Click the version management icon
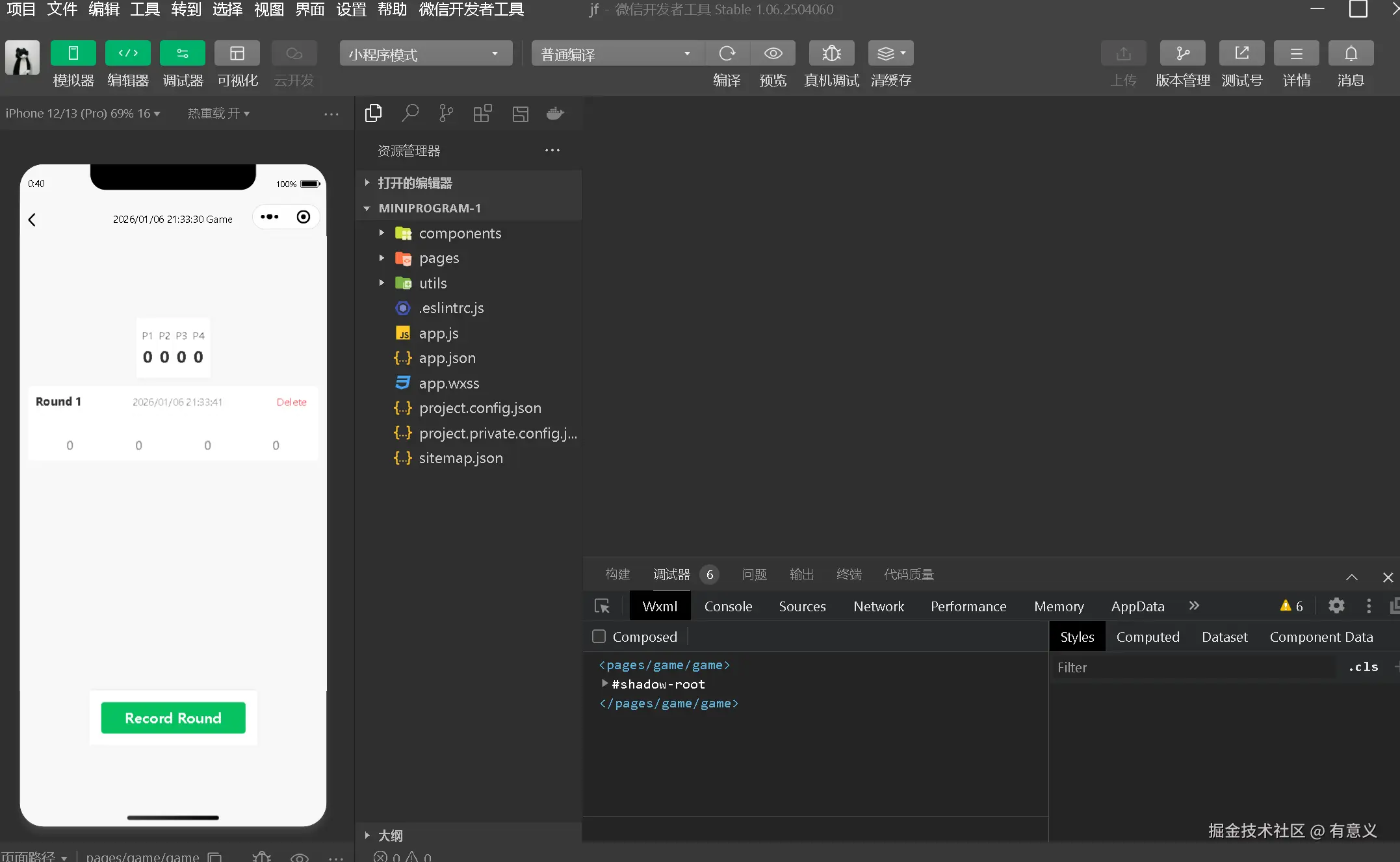 click(1182, 53)
